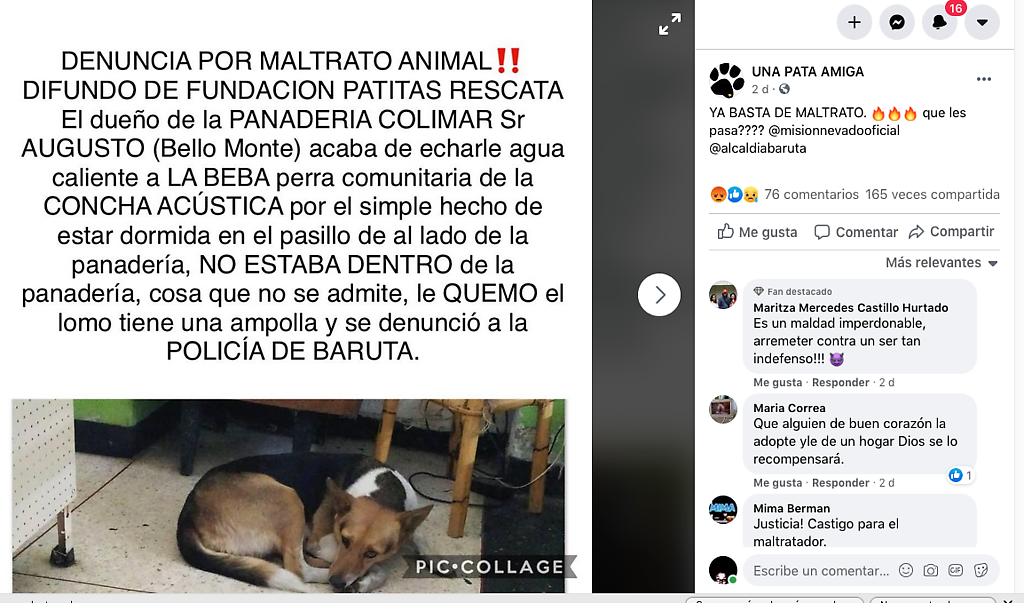
Task: Reply to Maria Correa's comment
Action: click(x=840, y=483)
